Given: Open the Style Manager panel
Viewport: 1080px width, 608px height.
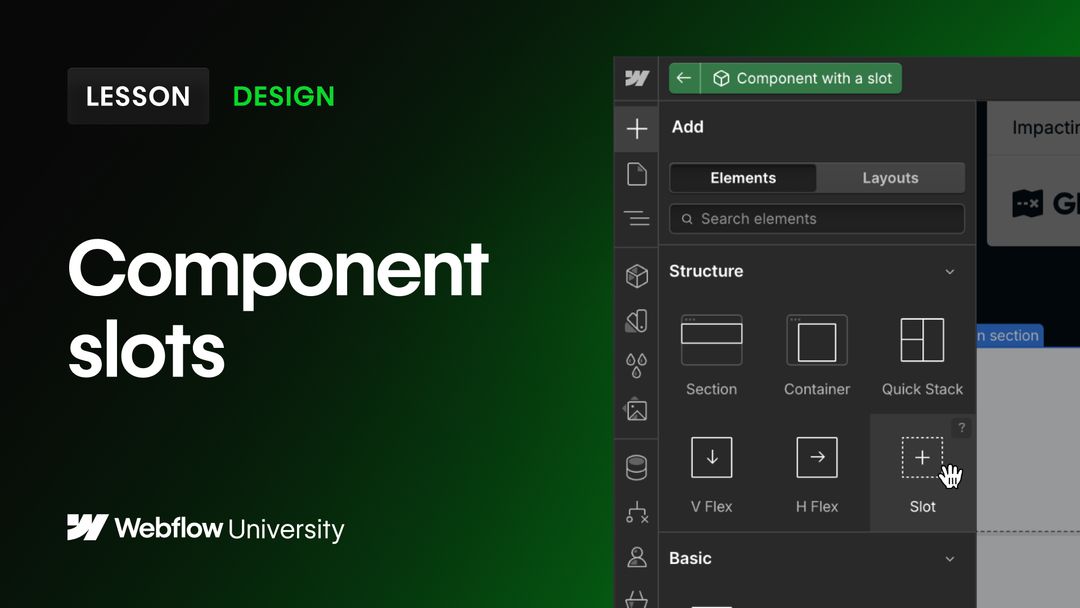Looking at the screenshot, I should coord(637,321).
